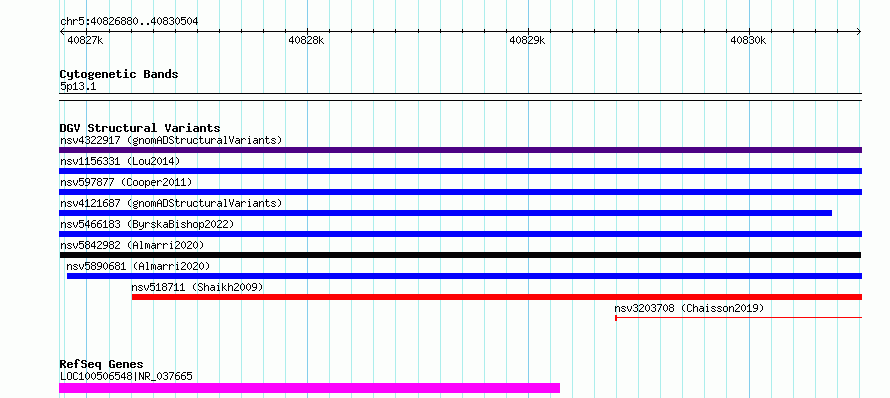The width and height of the screenshot is (890, 398).
Task: Select the nsv518711 (Shaikh2009) label
Action: (198, 288)
